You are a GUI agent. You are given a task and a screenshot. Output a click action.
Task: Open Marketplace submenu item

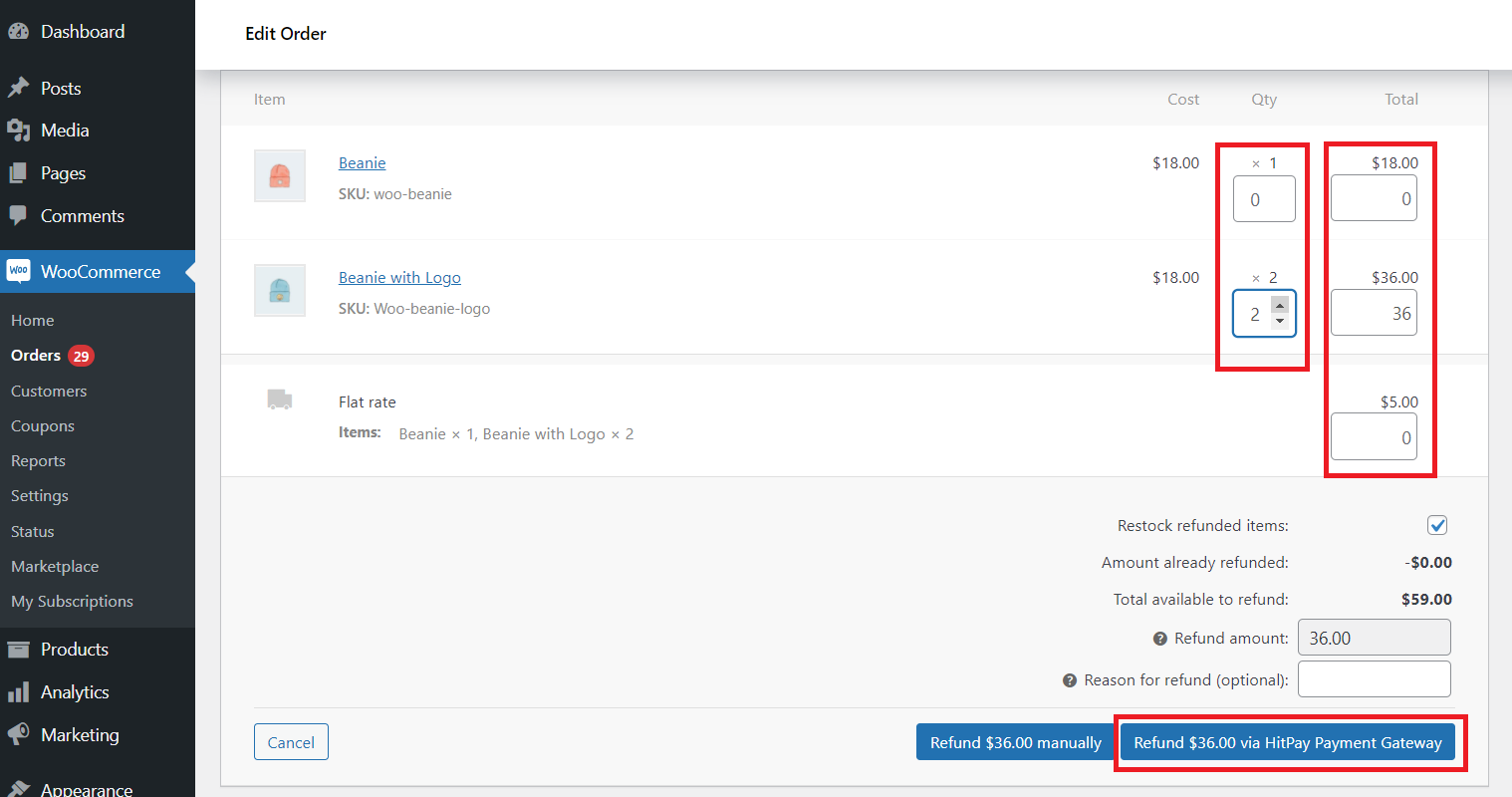pyautogui.click(x=55, y=567)
